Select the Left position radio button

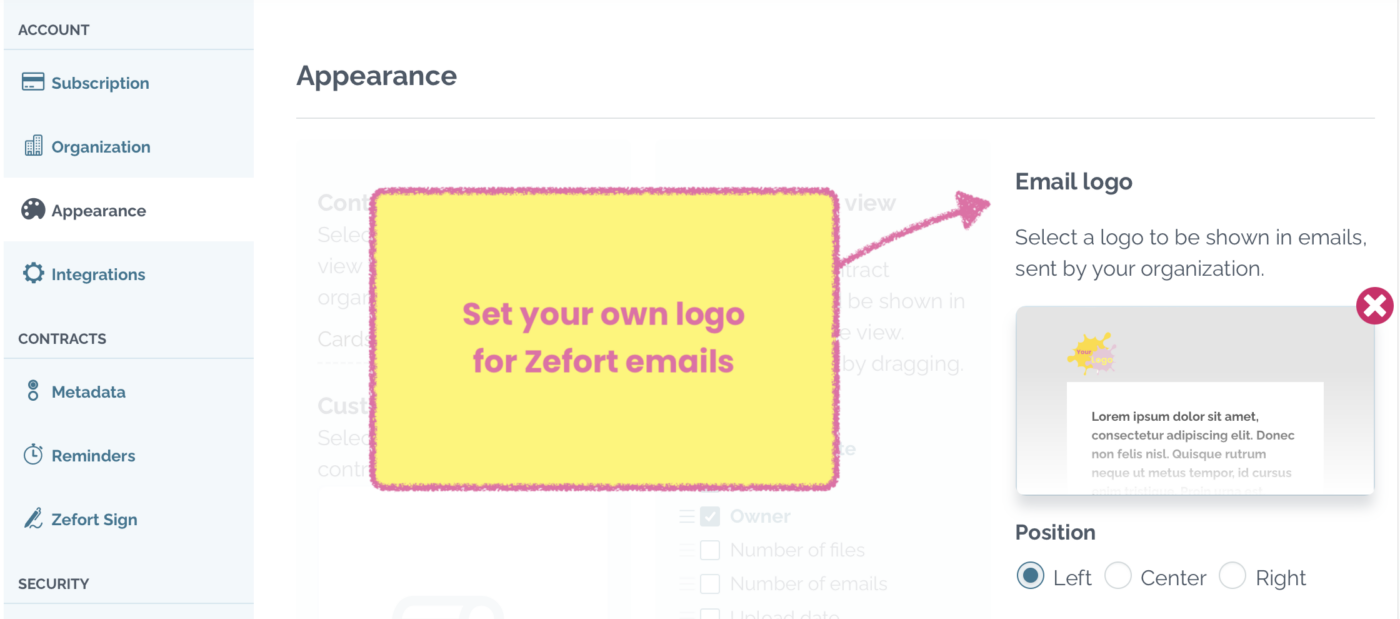[1029, 576]
